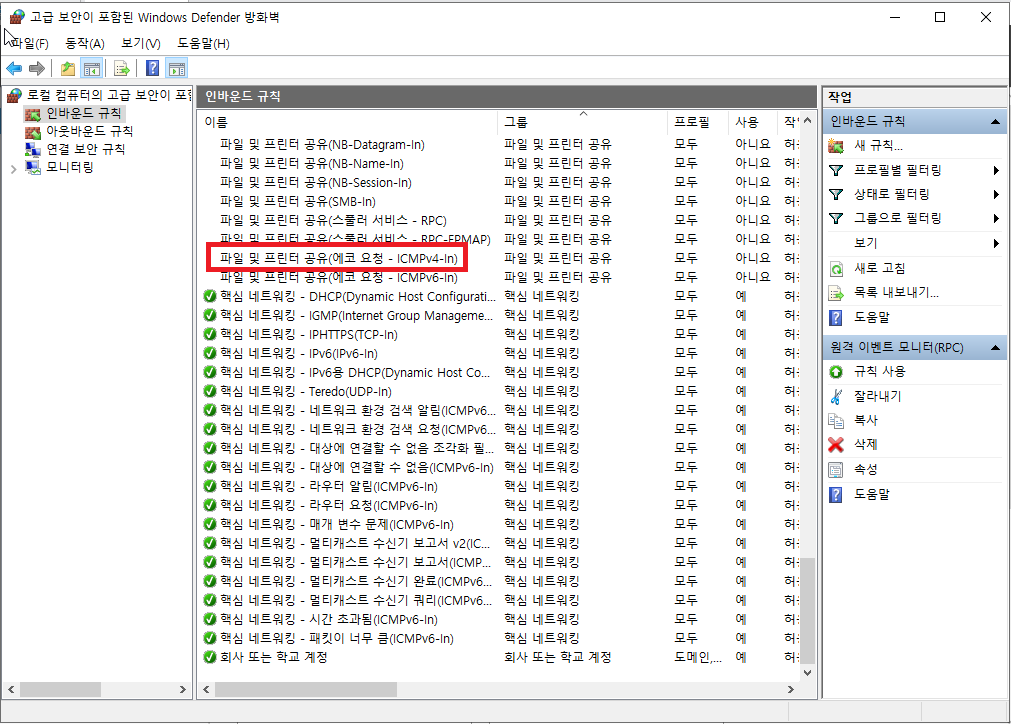1011x724 pixels.
Task: Sort by the 프로필 column header
Action: 698,122
